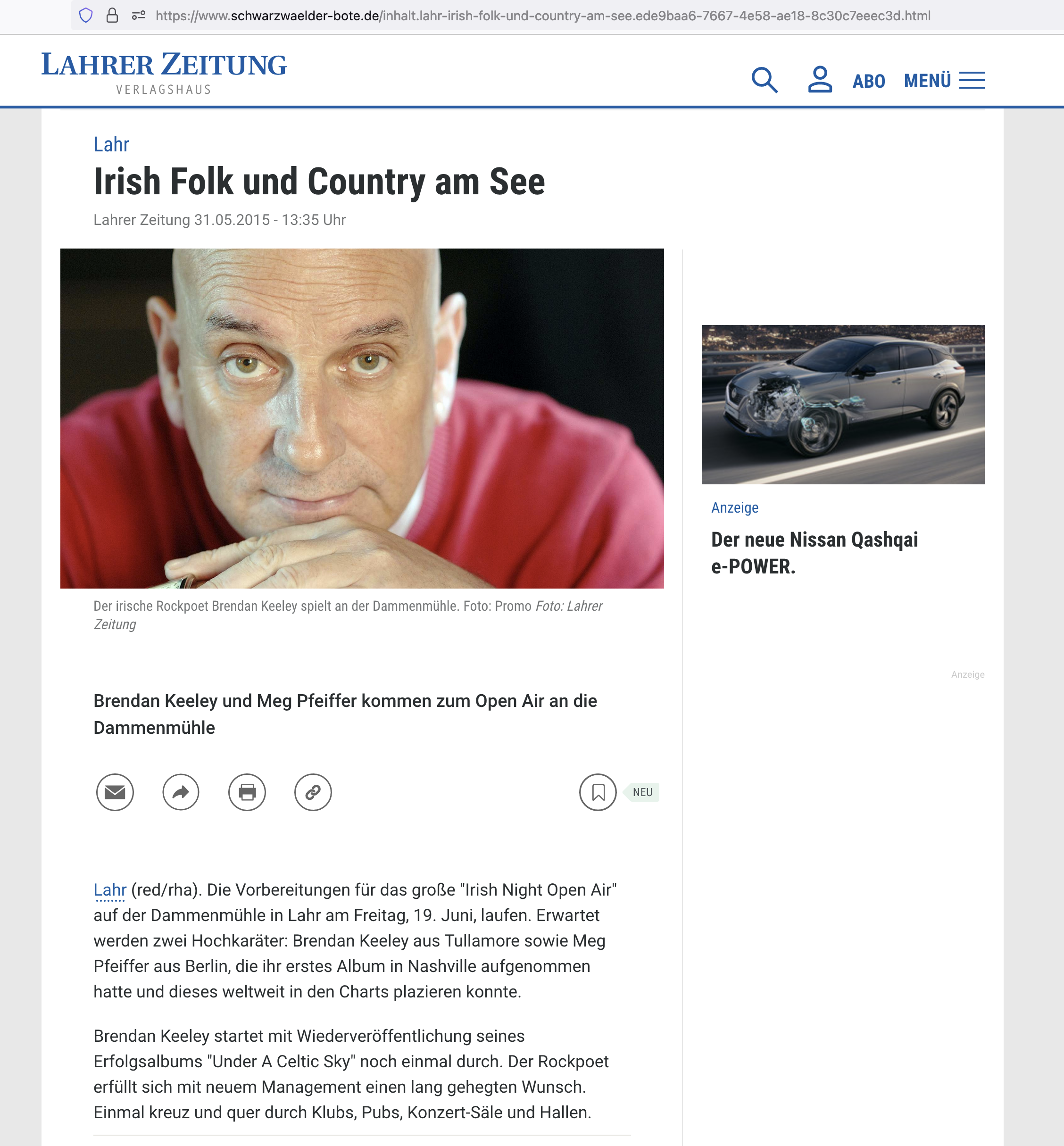Open the ABO subscription page
Screen dimensions: 1064x1146
coord(868,81)
